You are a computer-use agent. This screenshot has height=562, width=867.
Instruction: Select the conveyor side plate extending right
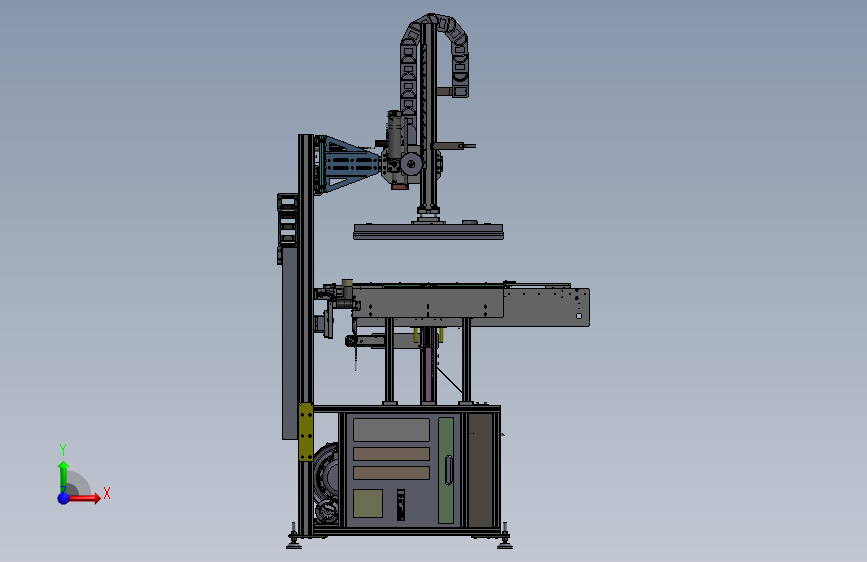tap(546, 308)
